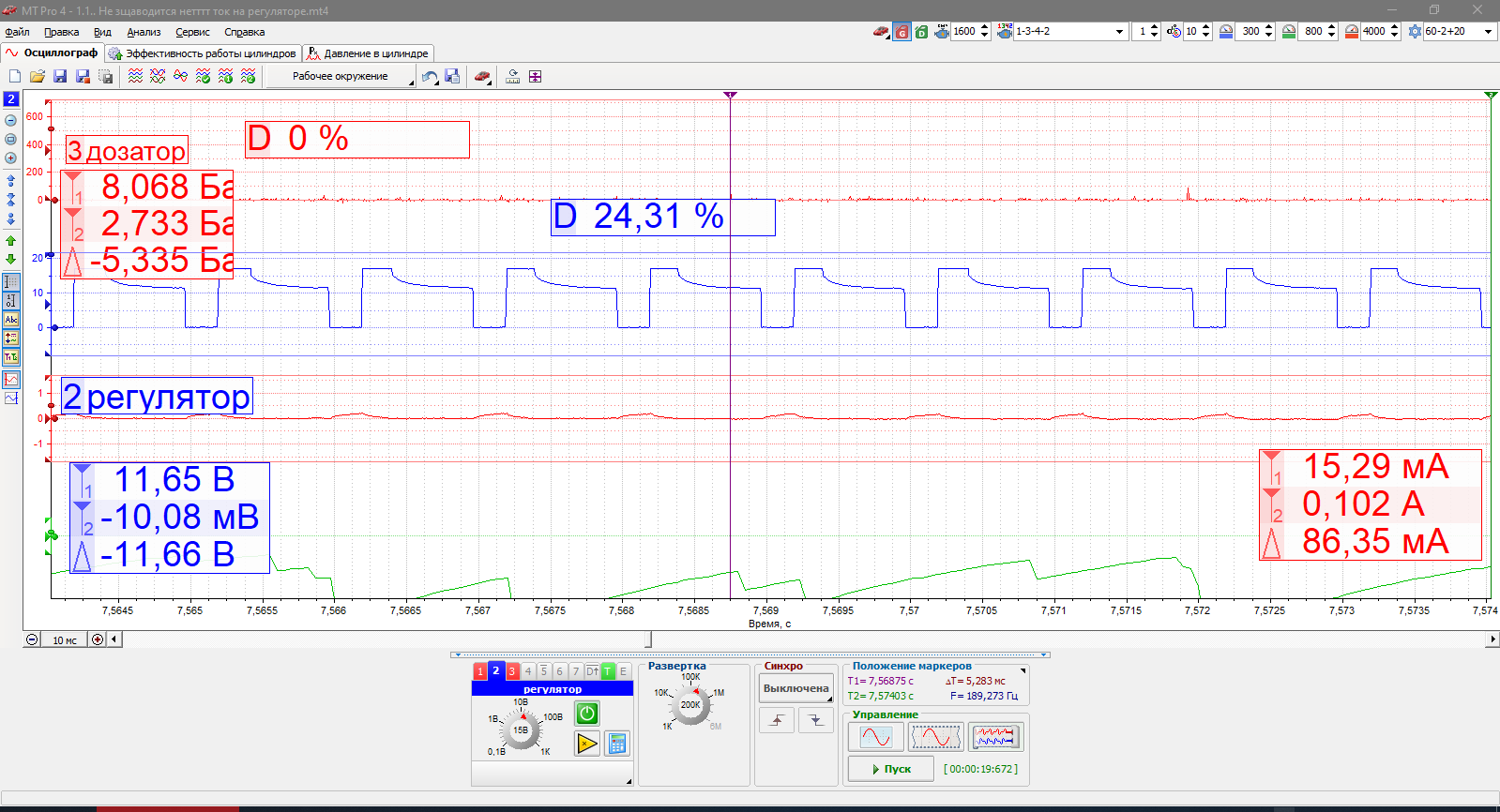Click the rising edge sync trigger
Screen dimensions: 1500x812
click(x=777, y=720)
